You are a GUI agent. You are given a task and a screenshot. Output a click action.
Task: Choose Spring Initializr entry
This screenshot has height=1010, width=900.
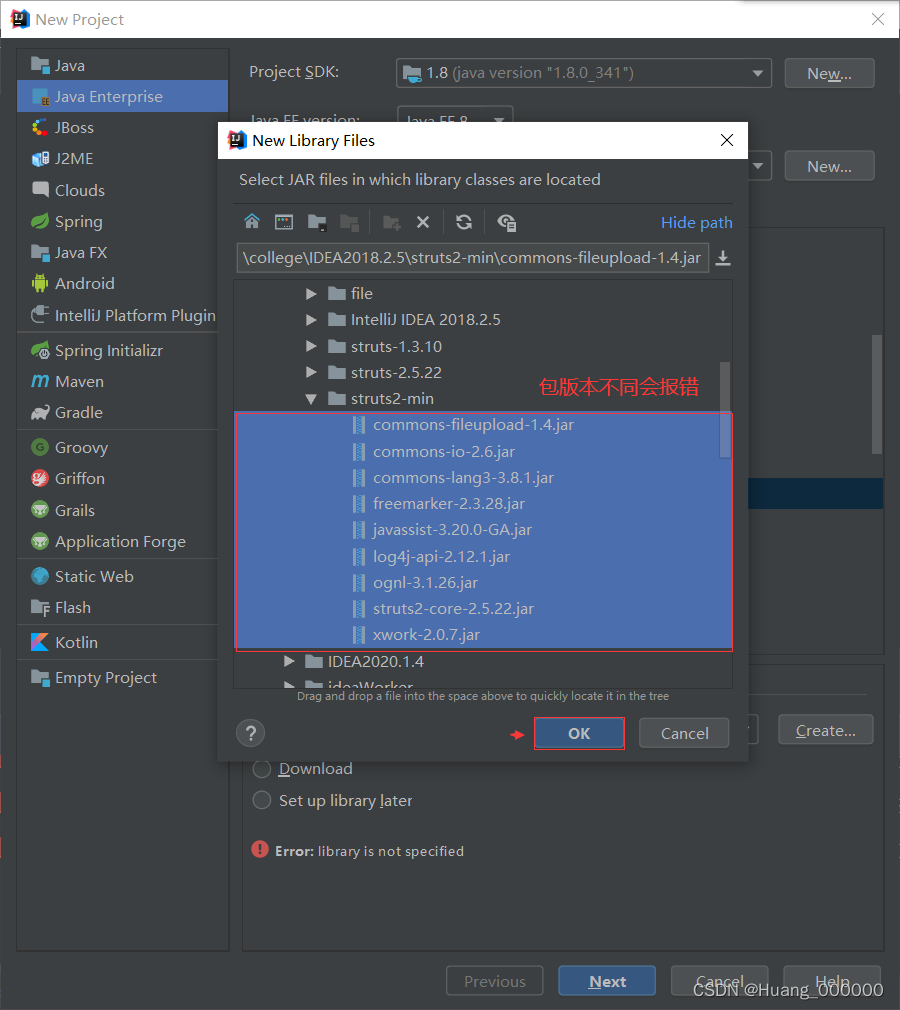[x=118, y=350]
